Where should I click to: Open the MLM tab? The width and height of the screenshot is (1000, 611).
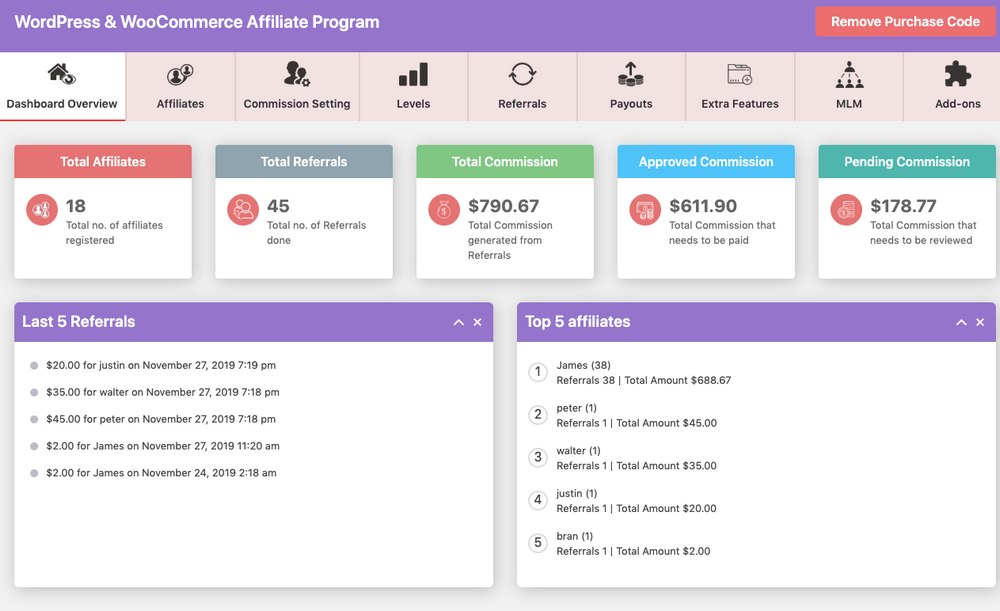pyautogui.click(x=849, y=87)
